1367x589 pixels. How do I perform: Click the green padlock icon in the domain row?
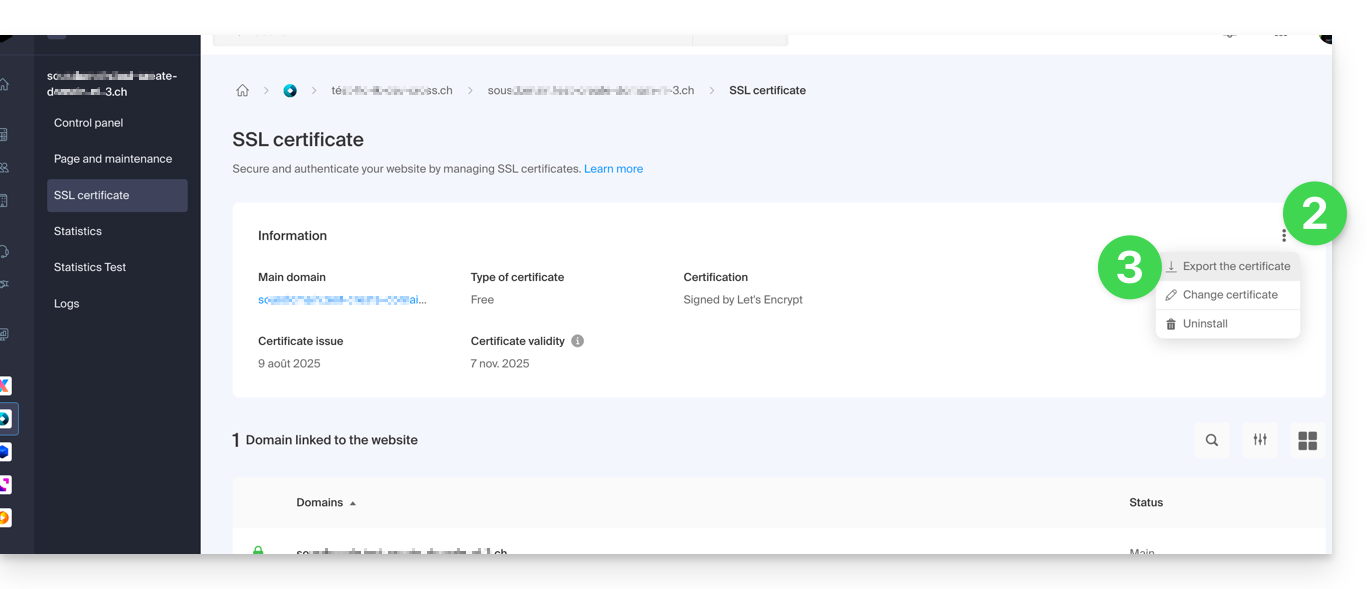(x=258, y=550)
